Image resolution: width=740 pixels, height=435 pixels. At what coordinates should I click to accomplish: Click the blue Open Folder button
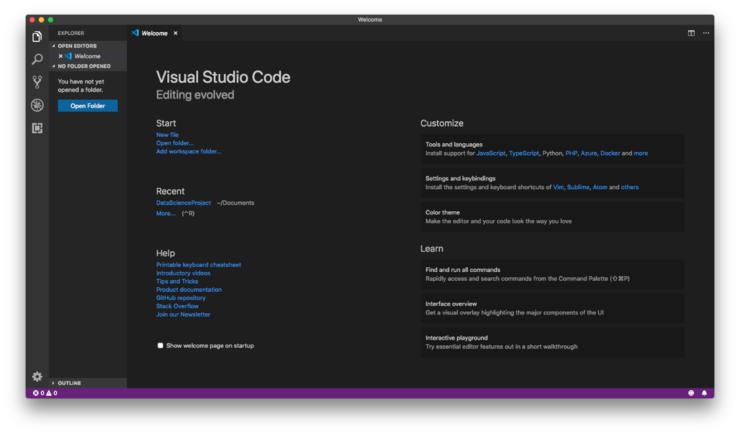(88, 106)
